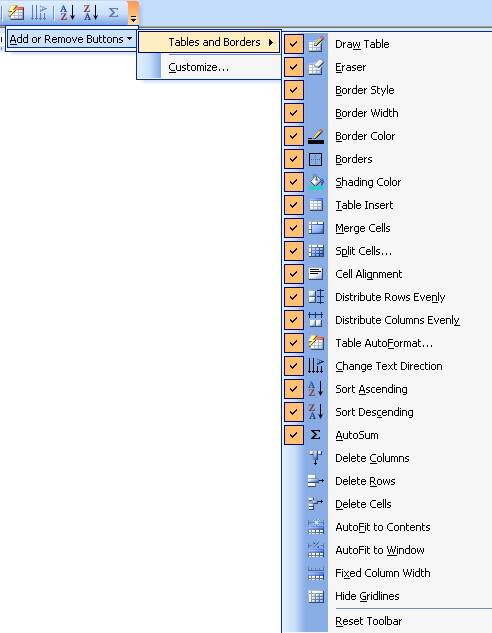Uncheck the Border Style checkbox
The height and width of the screenshot is (633, 492).
click(x=294, y=90)
